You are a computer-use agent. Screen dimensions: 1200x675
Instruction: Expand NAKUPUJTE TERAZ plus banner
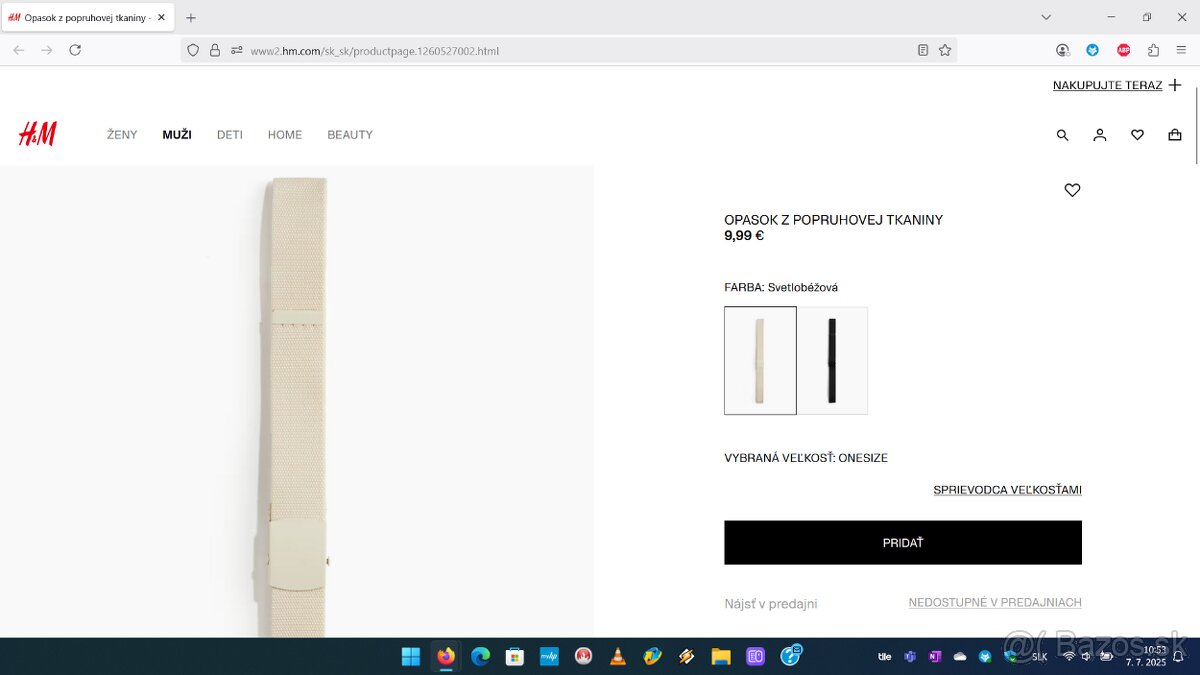1117,85
